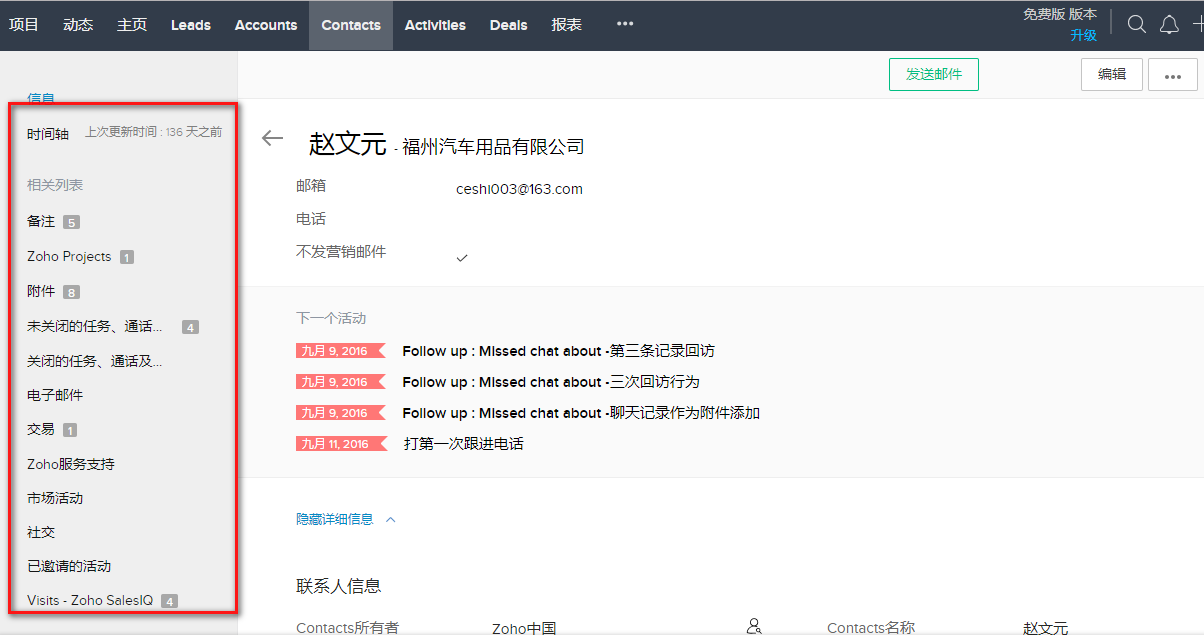
Task: Click the back arrow beside 赵文元
Action: click(272, 139)
